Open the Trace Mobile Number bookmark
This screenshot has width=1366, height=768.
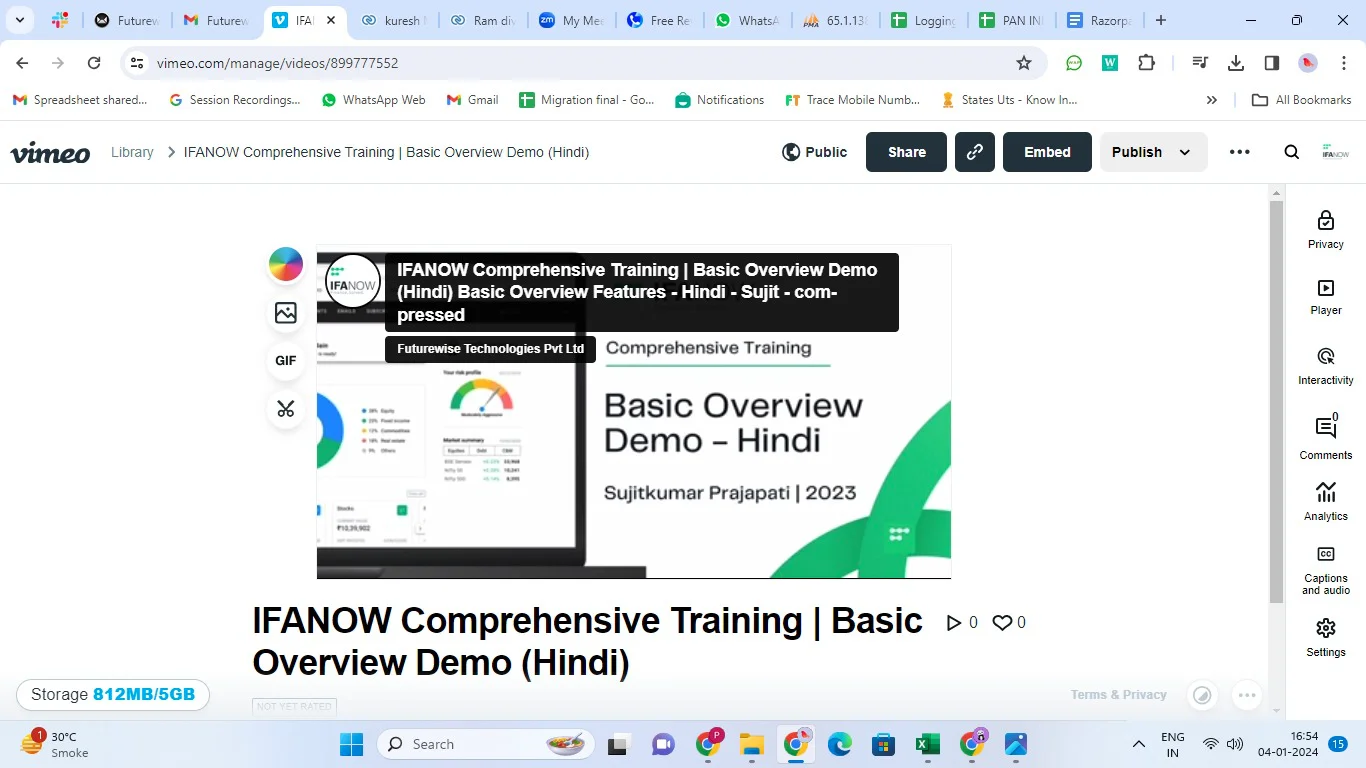[852, 100]
